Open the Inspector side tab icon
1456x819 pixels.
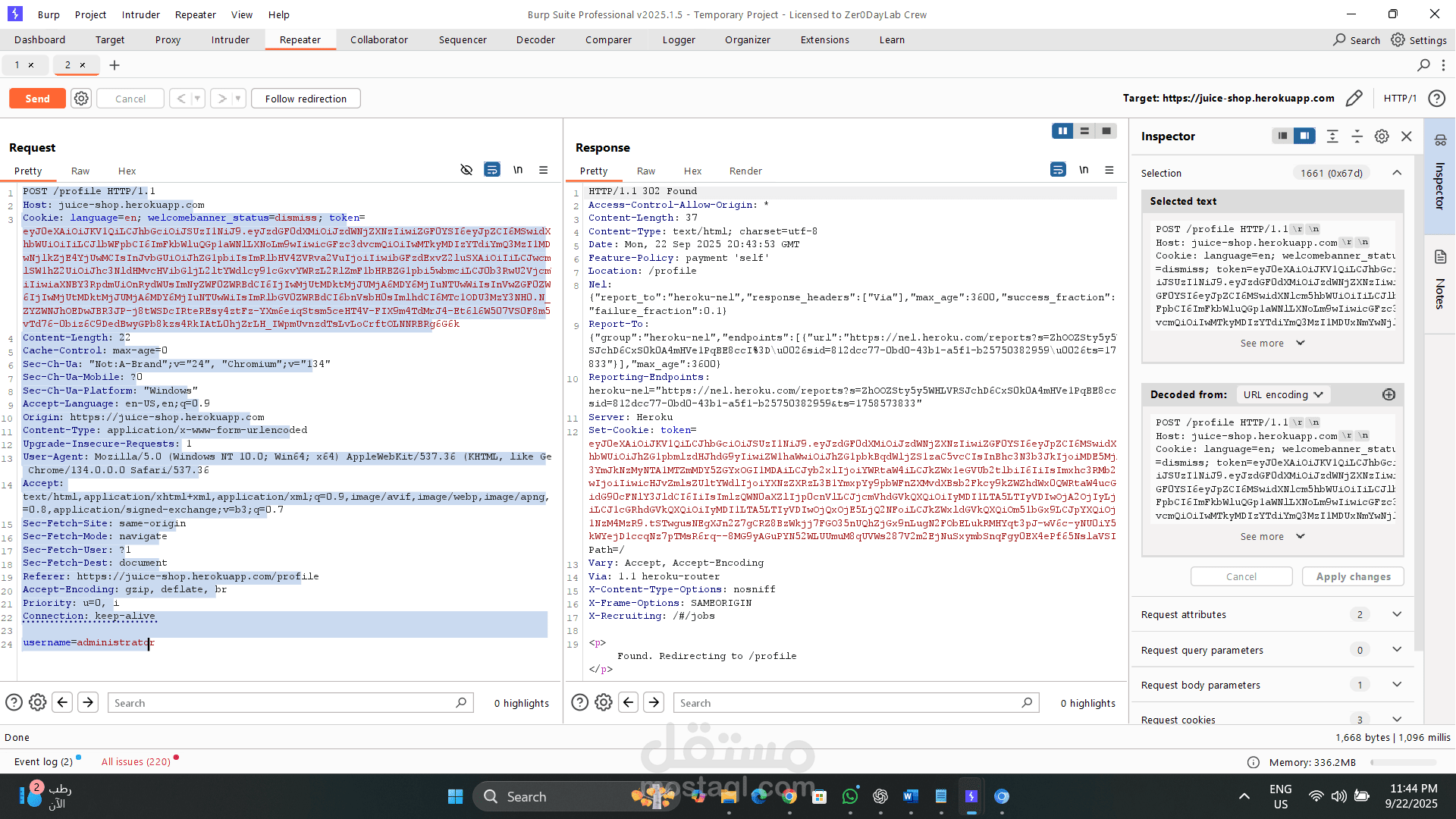click(1440, 140)
